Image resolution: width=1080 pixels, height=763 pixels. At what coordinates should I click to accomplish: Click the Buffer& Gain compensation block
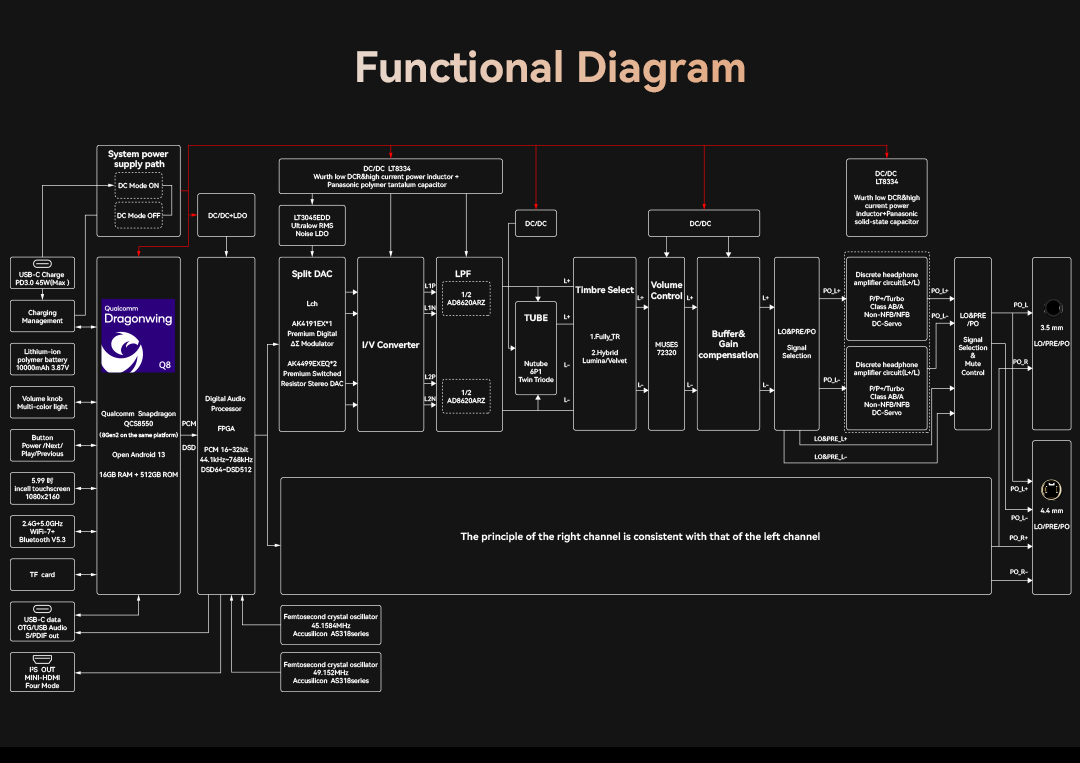coord(729,344)
